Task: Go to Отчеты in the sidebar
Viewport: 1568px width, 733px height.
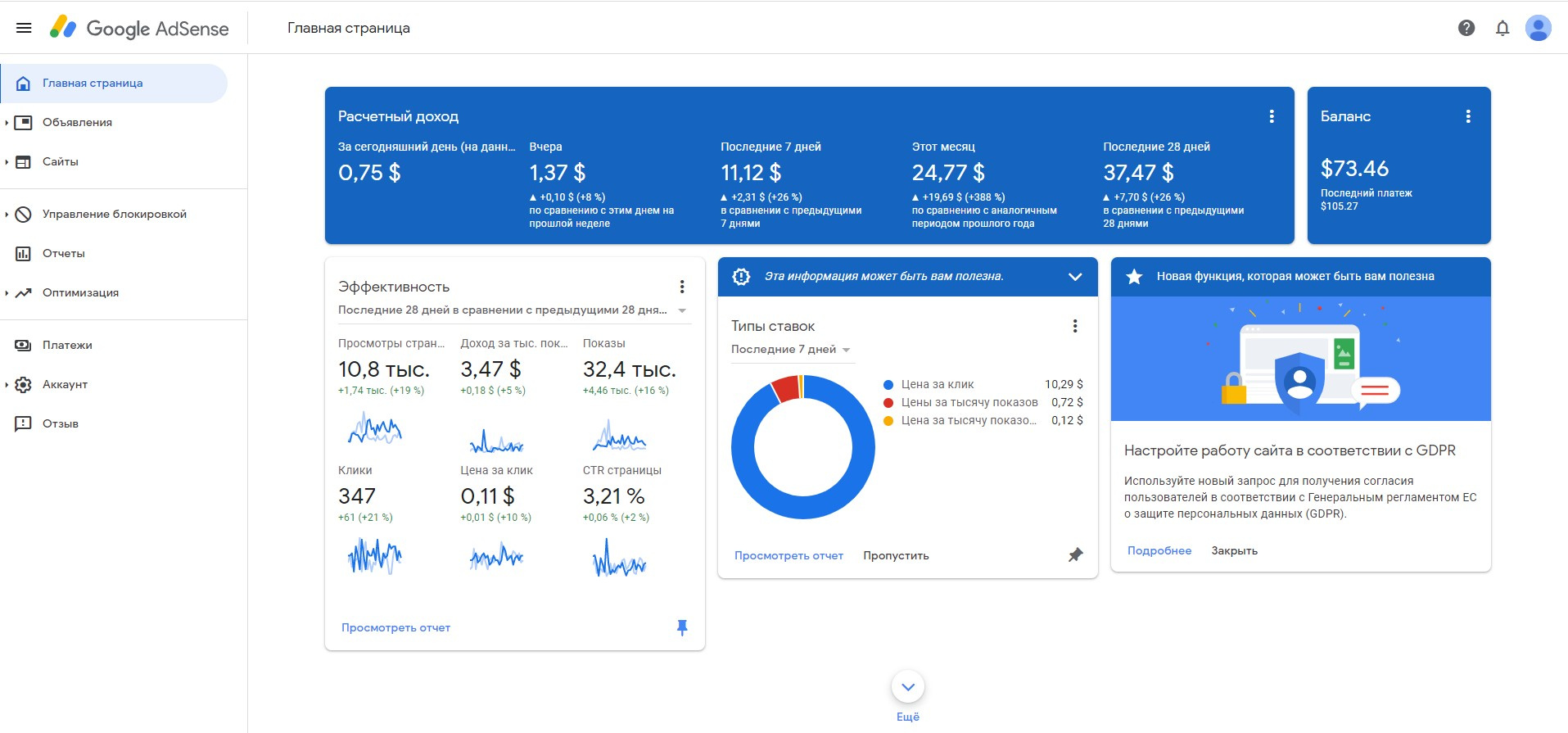Action: point(64,253)
